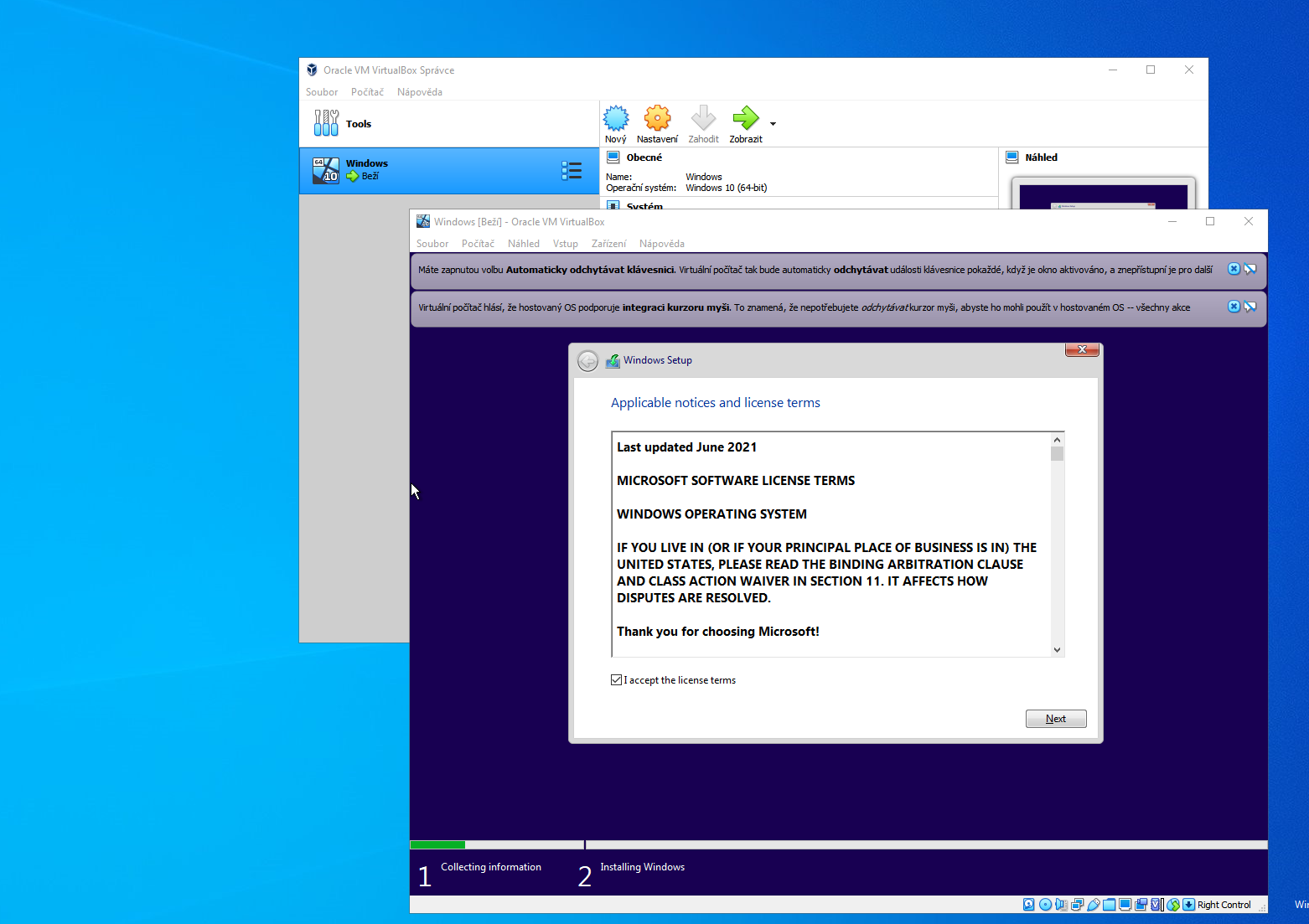Click the Installing Windows step label

(x=643, y=867)
